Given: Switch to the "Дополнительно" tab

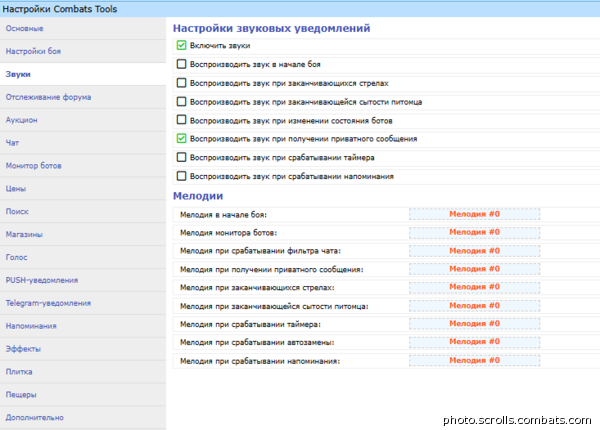Looking at the screenshot, I should click(35, 417).
